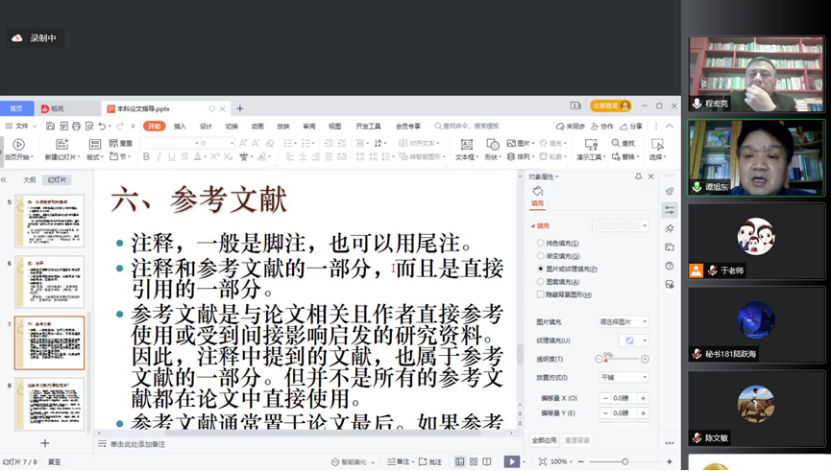Switch to the 大纲 outline tab
The height and width of the screenshot is (471, 831).
coord(29,180)
